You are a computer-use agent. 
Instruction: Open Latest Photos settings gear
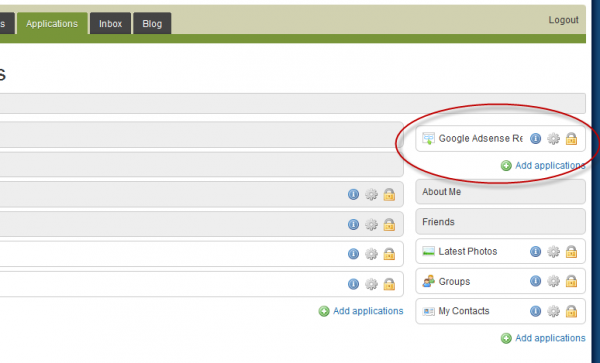click(x=553, y=252)
